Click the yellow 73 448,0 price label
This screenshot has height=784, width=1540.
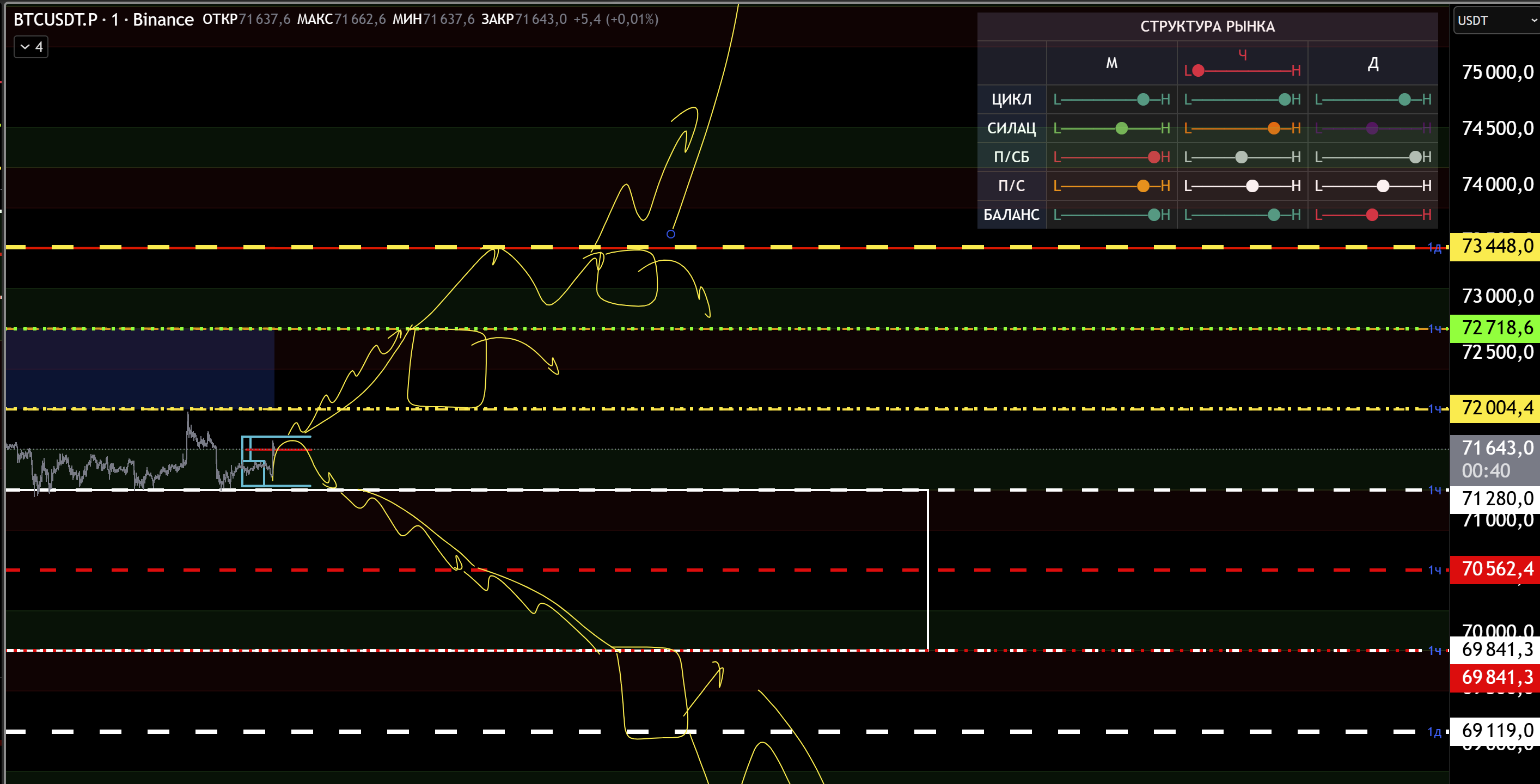coord(1496,246)
